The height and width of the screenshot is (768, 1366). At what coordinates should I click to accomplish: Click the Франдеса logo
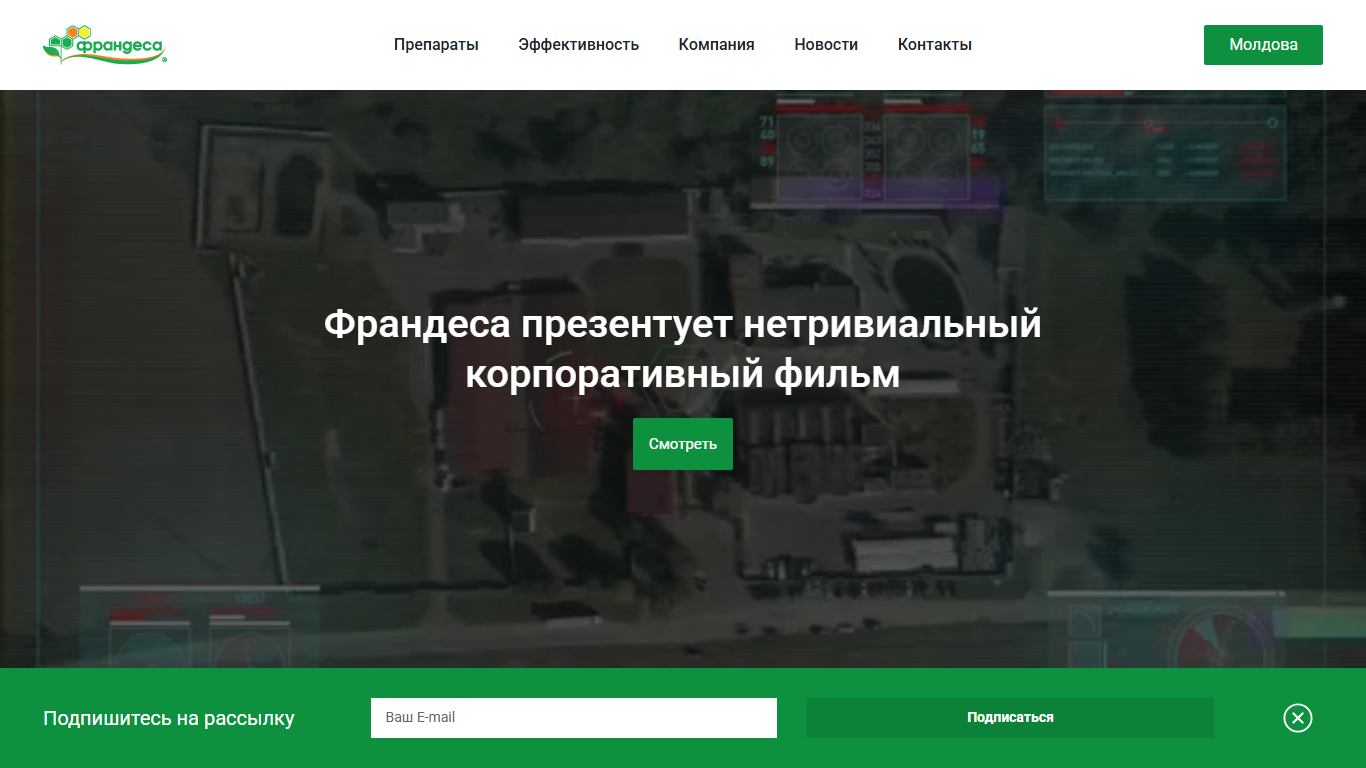pyautogui.click(x=105, y=44)
